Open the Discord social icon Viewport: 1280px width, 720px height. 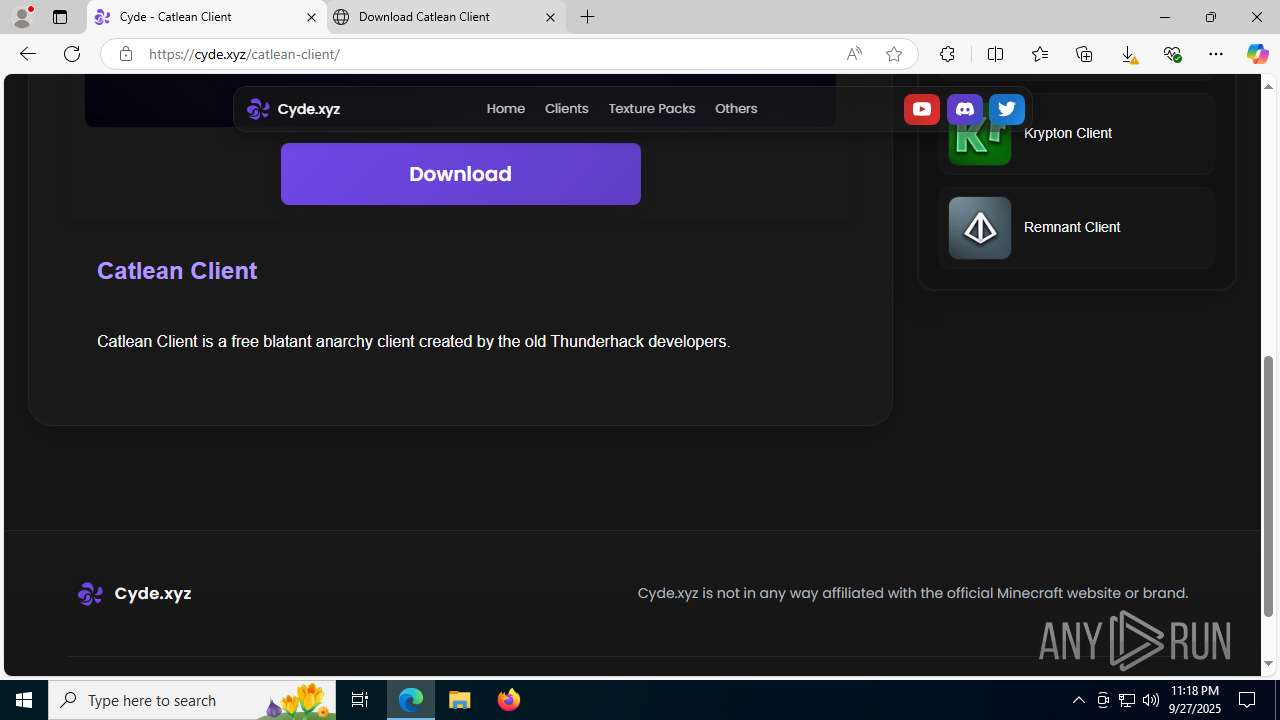coord(964,109)
